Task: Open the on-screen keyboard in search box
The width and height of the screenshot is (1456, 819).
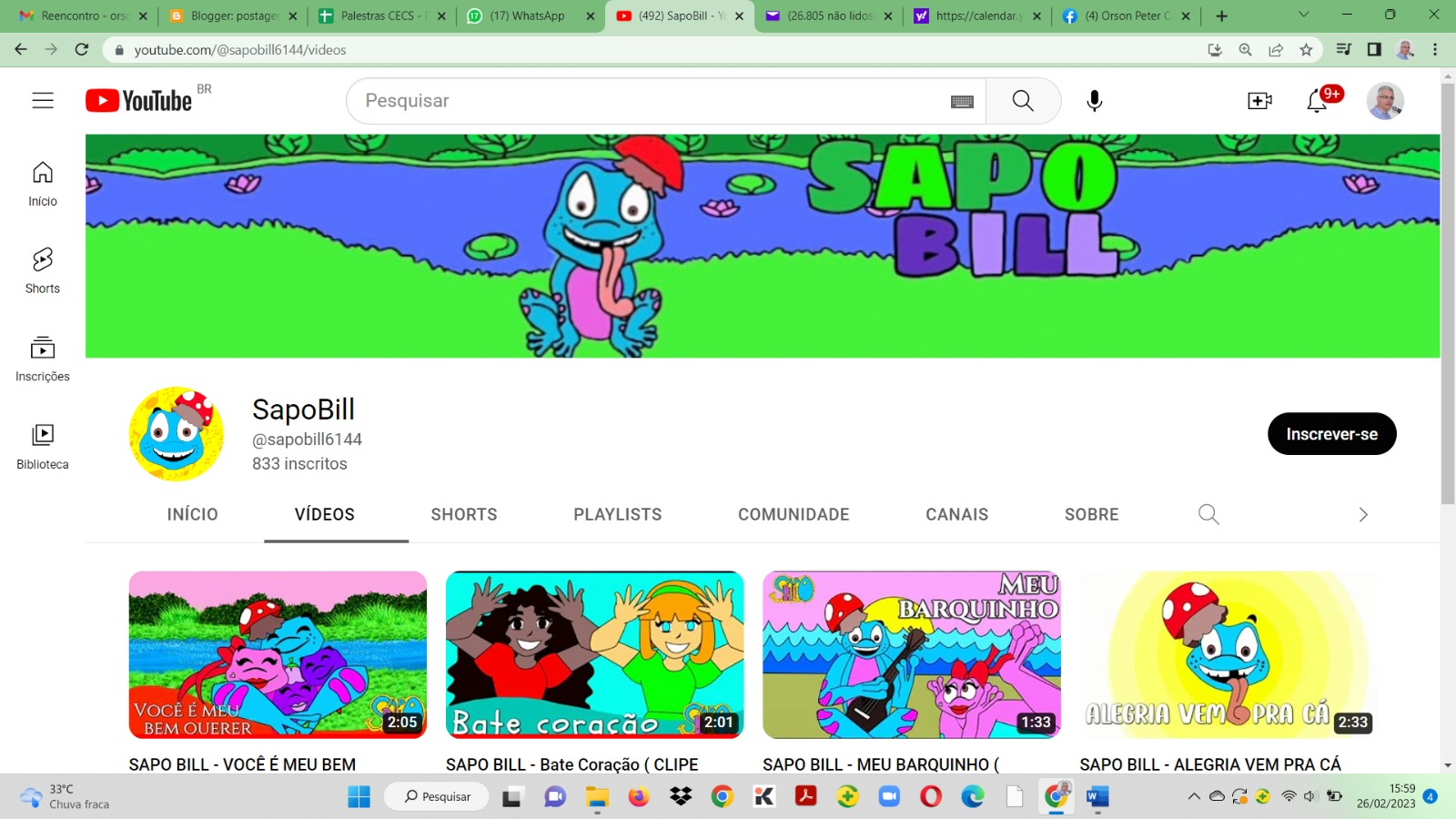Action: [x=962, y=102]
